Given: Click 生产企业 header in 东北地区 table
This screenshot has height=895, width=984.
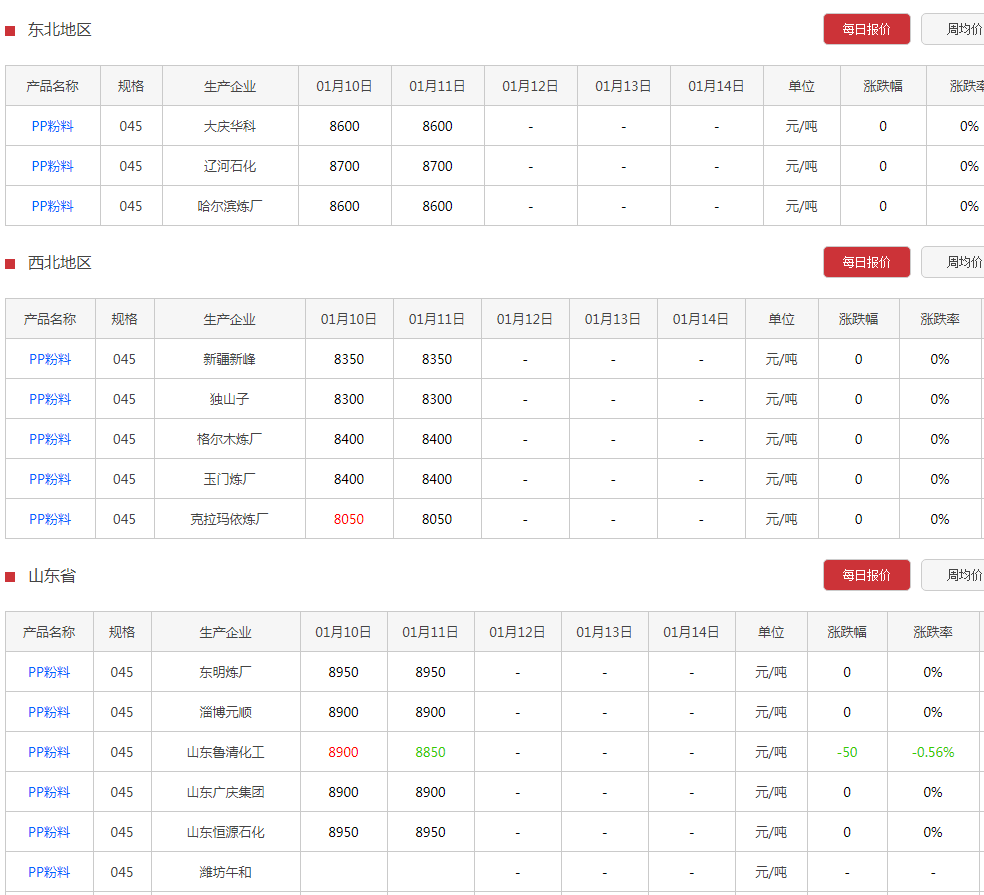Looking at the screenshot, I should (230, 86).
